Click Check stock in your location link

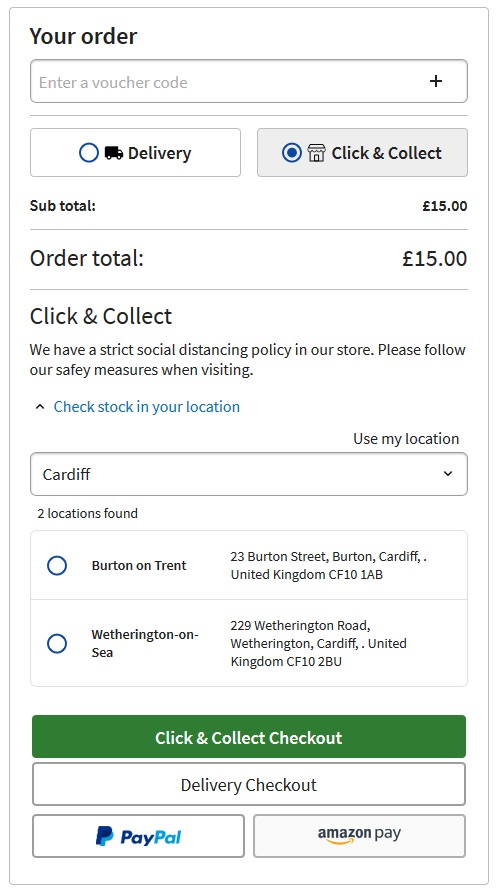pyautogui.click(x=147, y=407)
